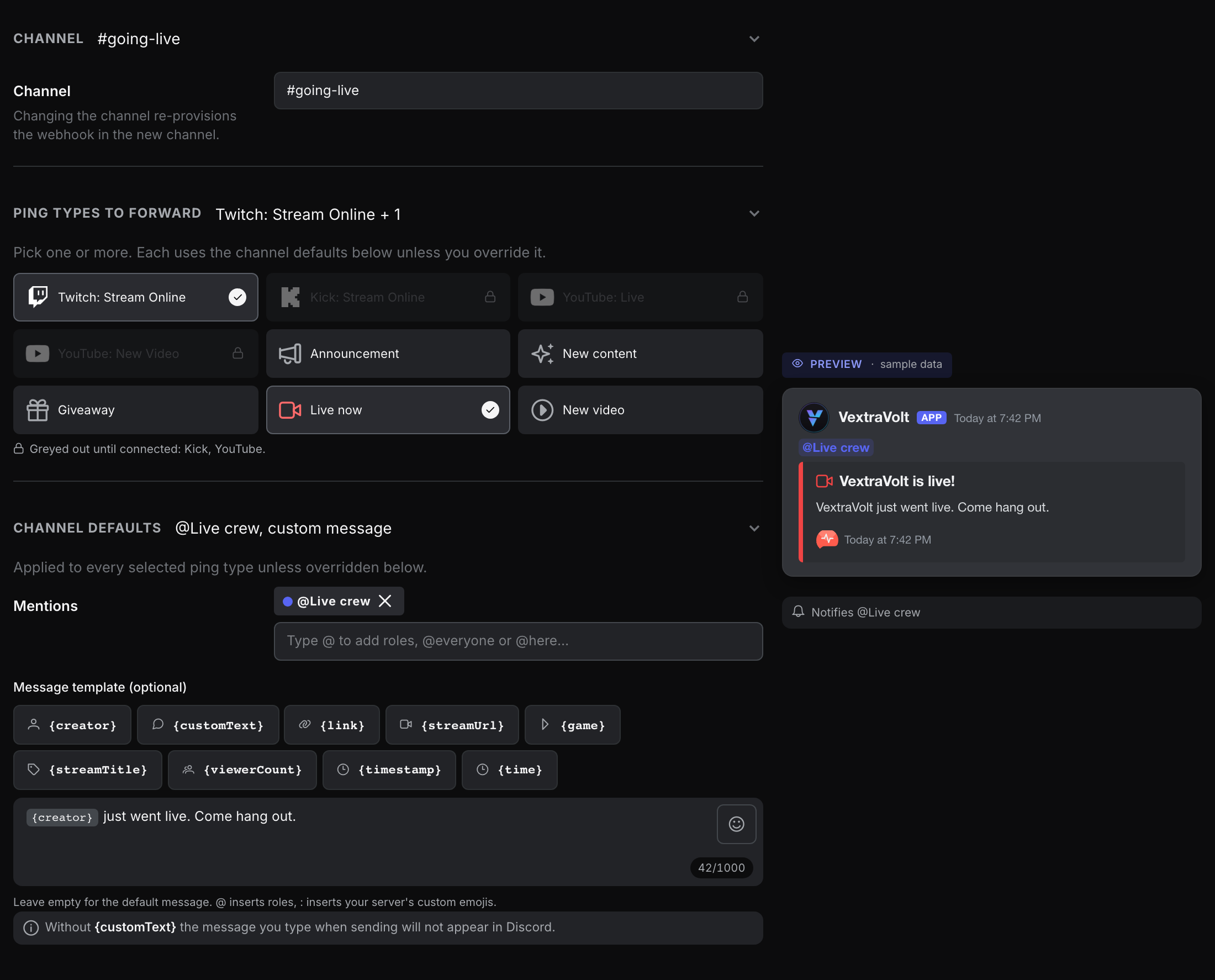
Task: Click the Kick logo icon
Action: [290, 298]
